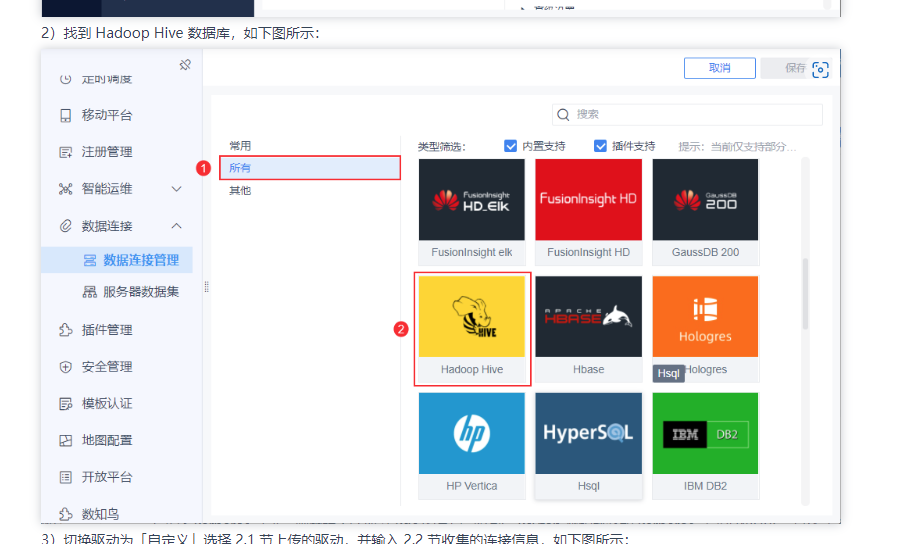Select the IBM DB2 database tile

click(706, 445)
